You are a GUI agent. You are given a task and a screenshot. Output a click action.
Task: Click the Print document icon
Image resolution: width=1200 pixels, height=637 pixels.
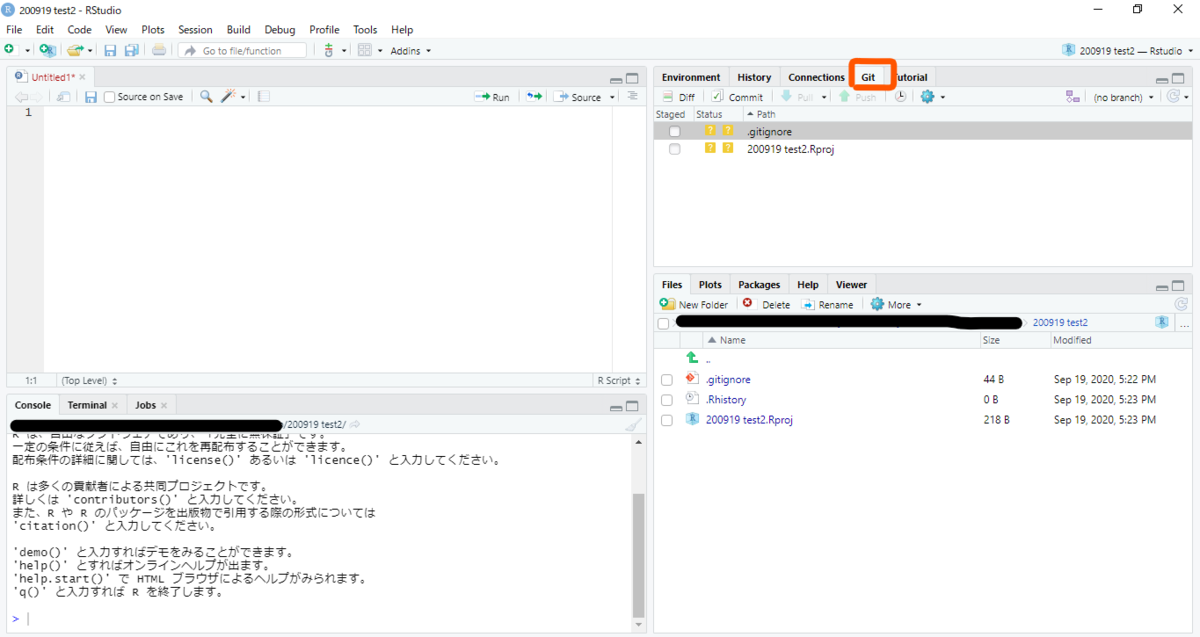159,50
